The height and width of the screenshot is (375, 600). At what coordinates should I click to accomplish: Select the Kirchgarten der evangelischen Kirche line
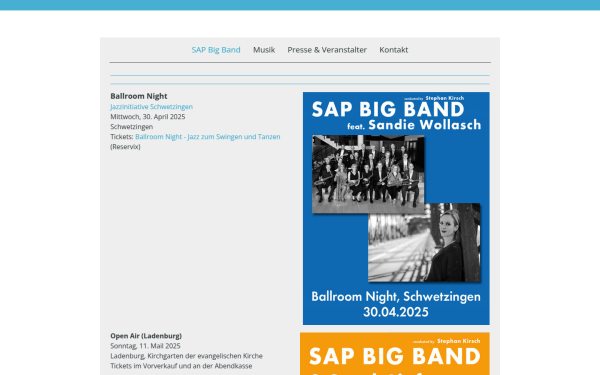click(186, 356)
